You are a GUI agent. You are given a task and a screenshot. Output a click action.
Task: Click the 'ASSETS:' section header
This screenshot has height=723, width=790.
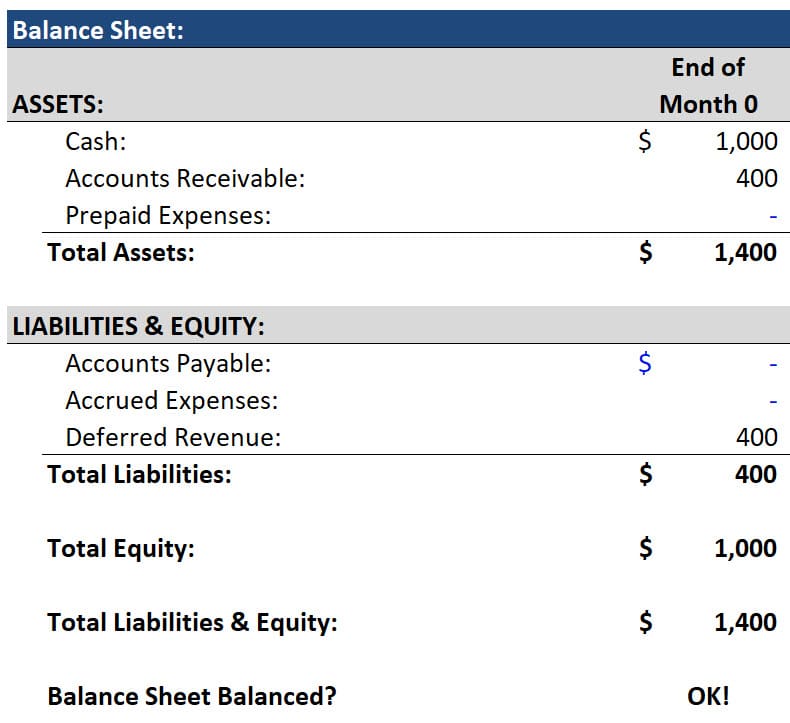click(58, 104)
